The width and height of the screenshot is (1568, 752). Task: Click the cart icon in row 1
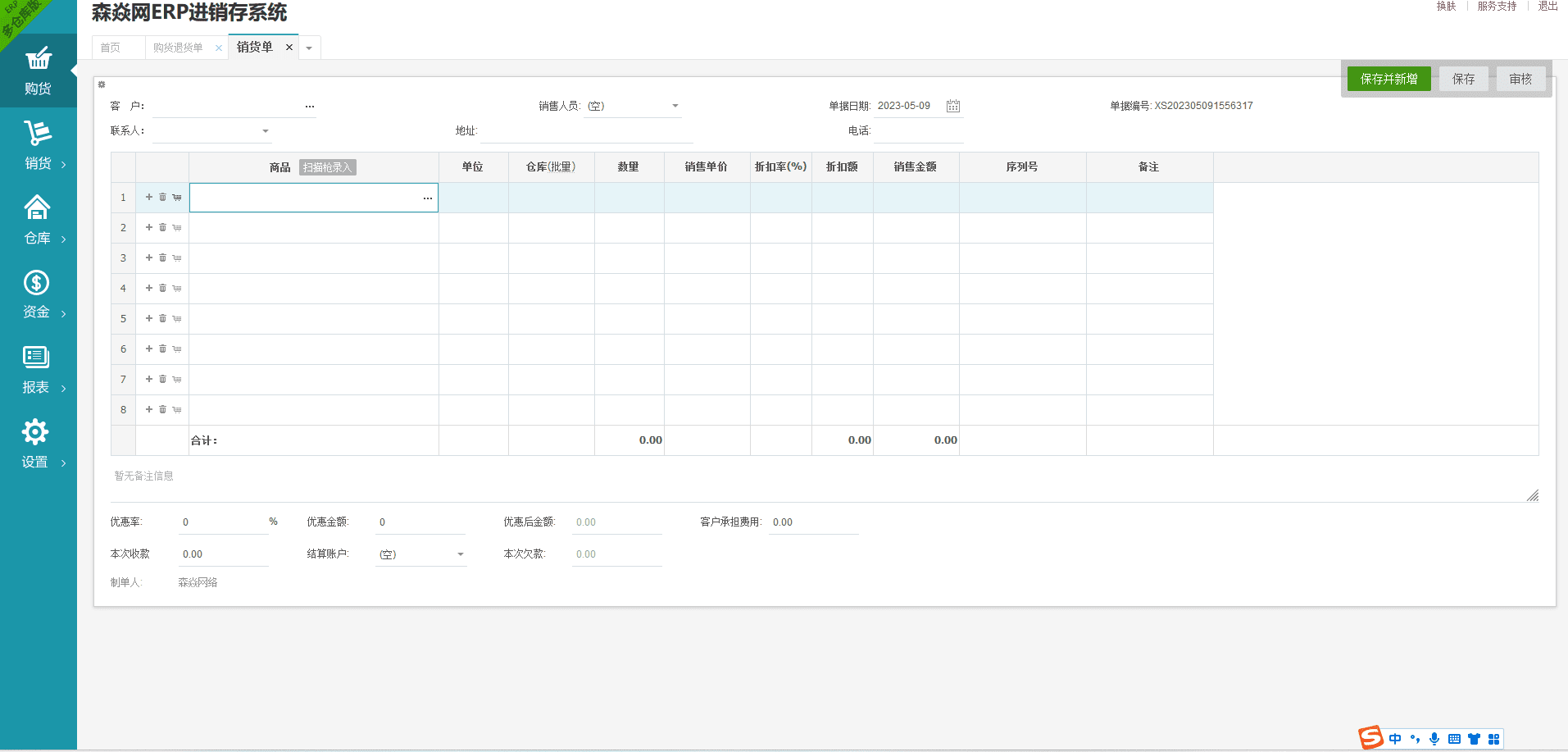coord(176,198)
